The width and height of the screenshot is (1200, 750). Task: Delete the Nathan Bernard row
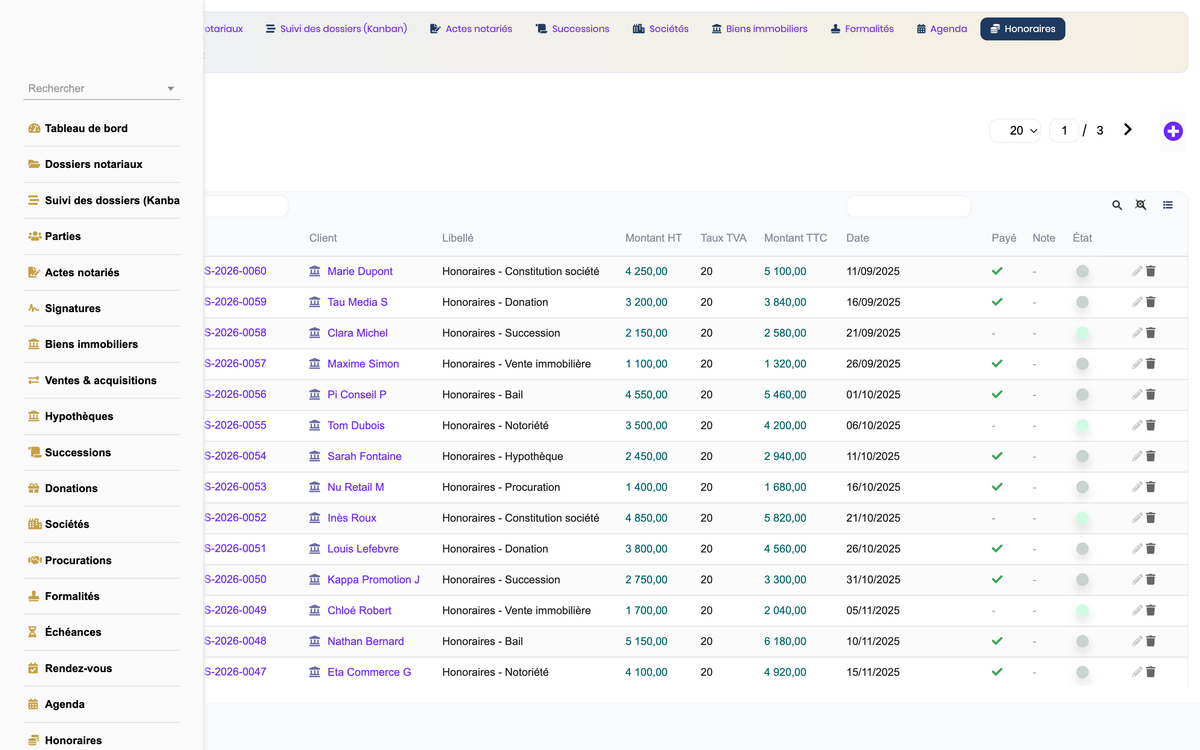(1150, 641)
